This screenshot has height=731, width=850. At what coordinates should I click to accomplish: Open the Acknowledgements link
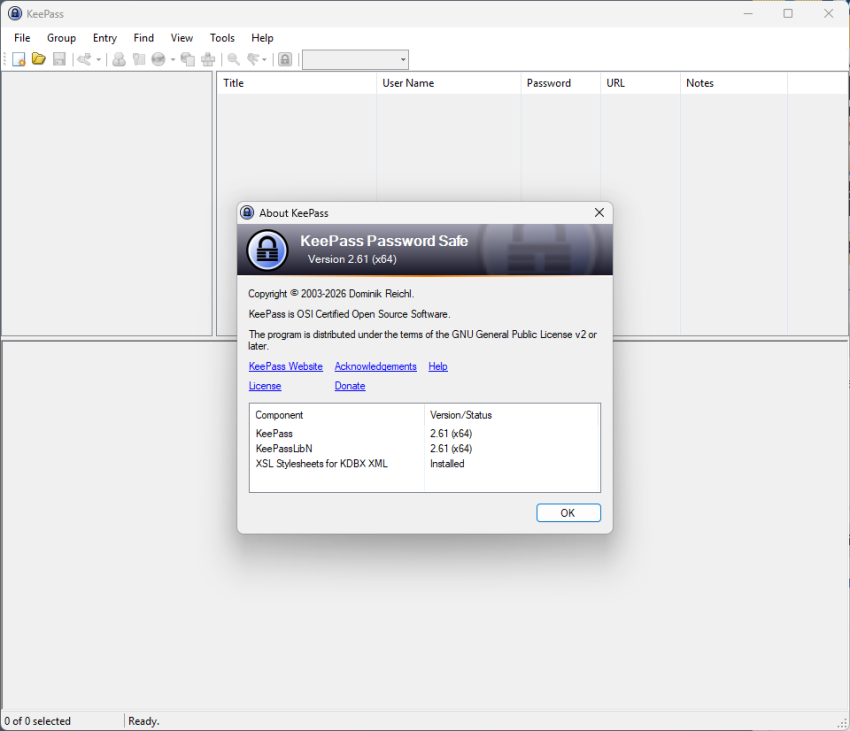pos(375,367)
